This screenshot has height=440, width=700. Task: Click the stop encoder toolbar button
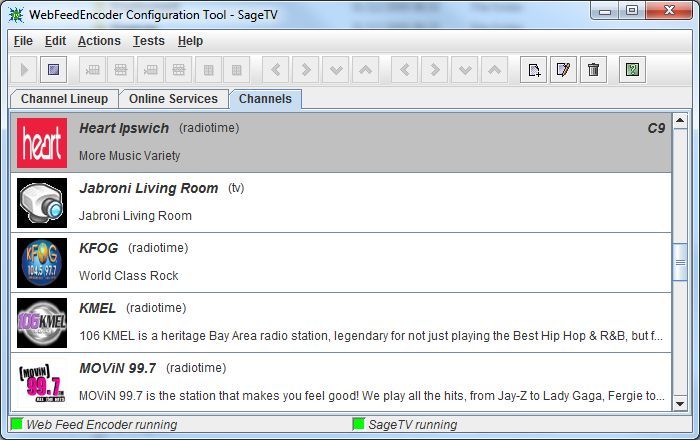point(55,70)
